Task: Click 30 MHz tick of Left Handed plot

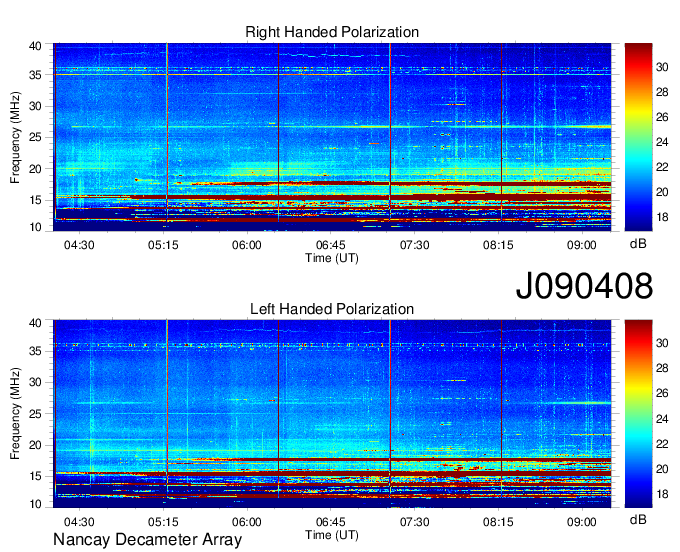Action: [x=35, y=382]
